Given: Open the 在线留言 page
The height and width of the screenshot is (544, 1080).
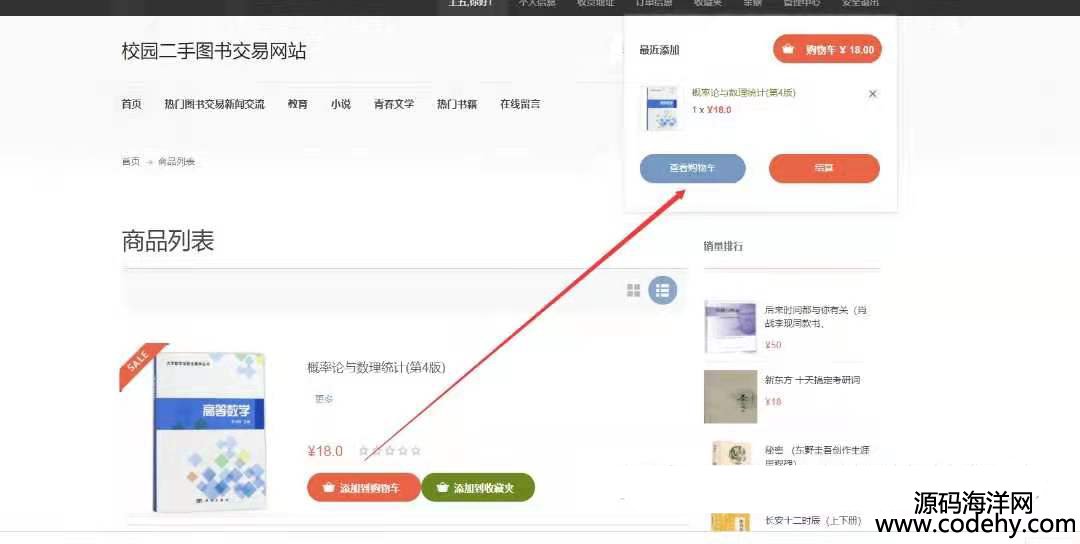Looking at the screenshot, I should (520, 104).
